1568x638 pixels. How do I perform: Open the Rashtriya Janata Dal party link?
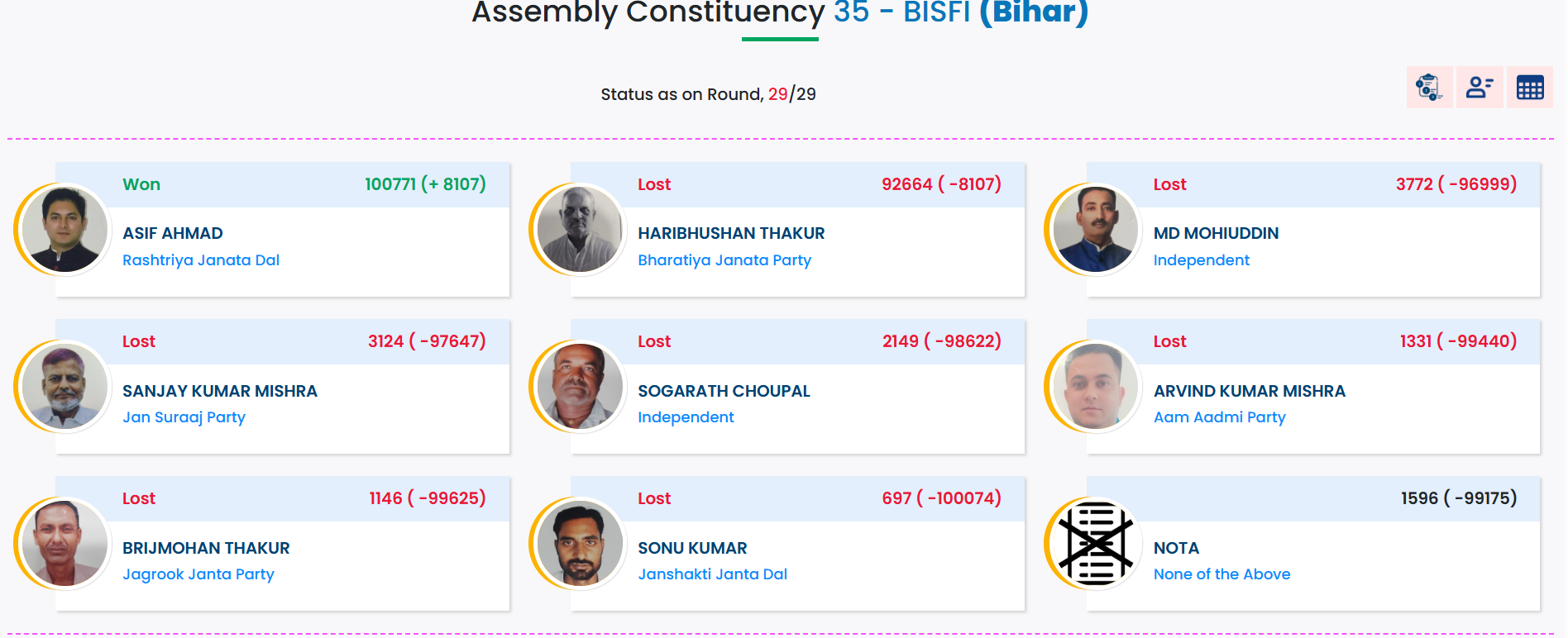pyautogui.click(x=201, y=259)
